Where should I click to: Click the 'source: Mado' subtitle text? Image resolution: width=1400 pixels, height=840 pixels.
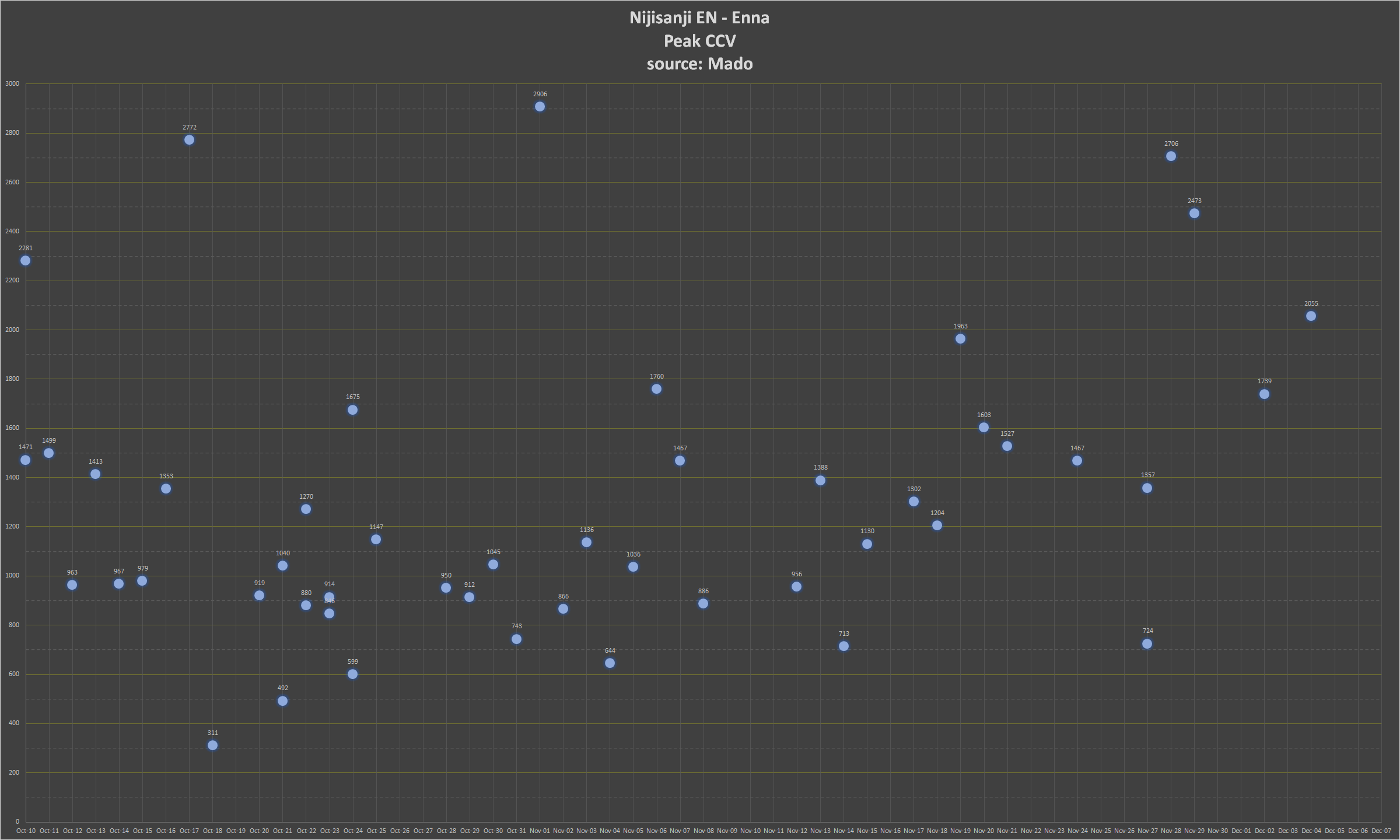pyautogui.click(x=699, y=64)
